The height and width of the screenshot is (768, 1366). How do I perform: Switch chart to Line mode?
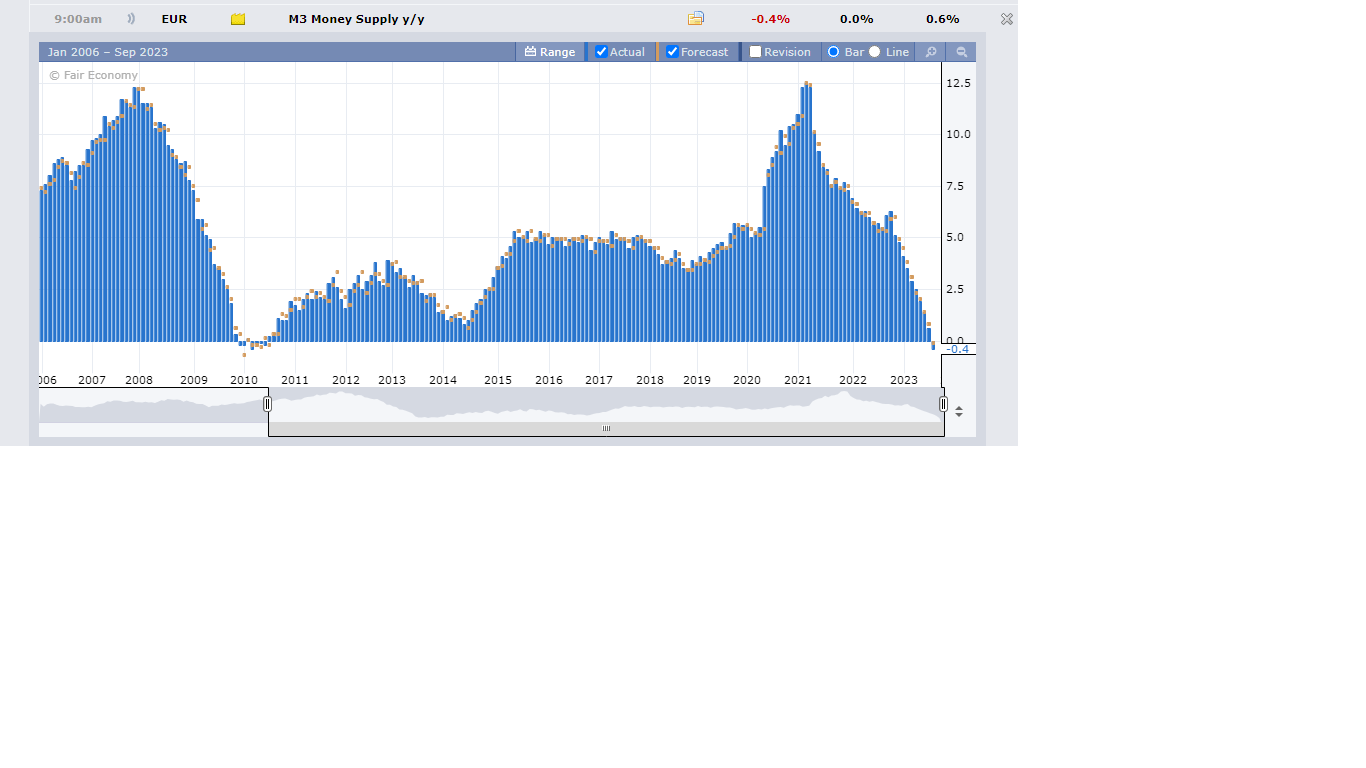point(874,52)
